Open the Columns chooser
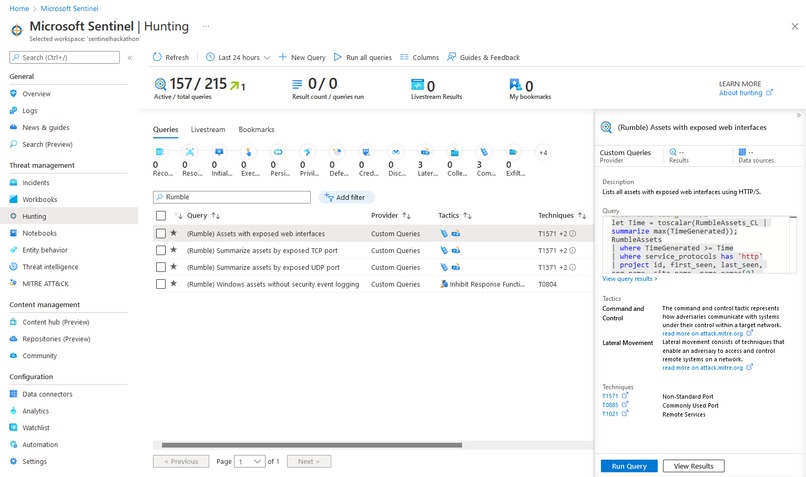 click(x=419, y=57)
